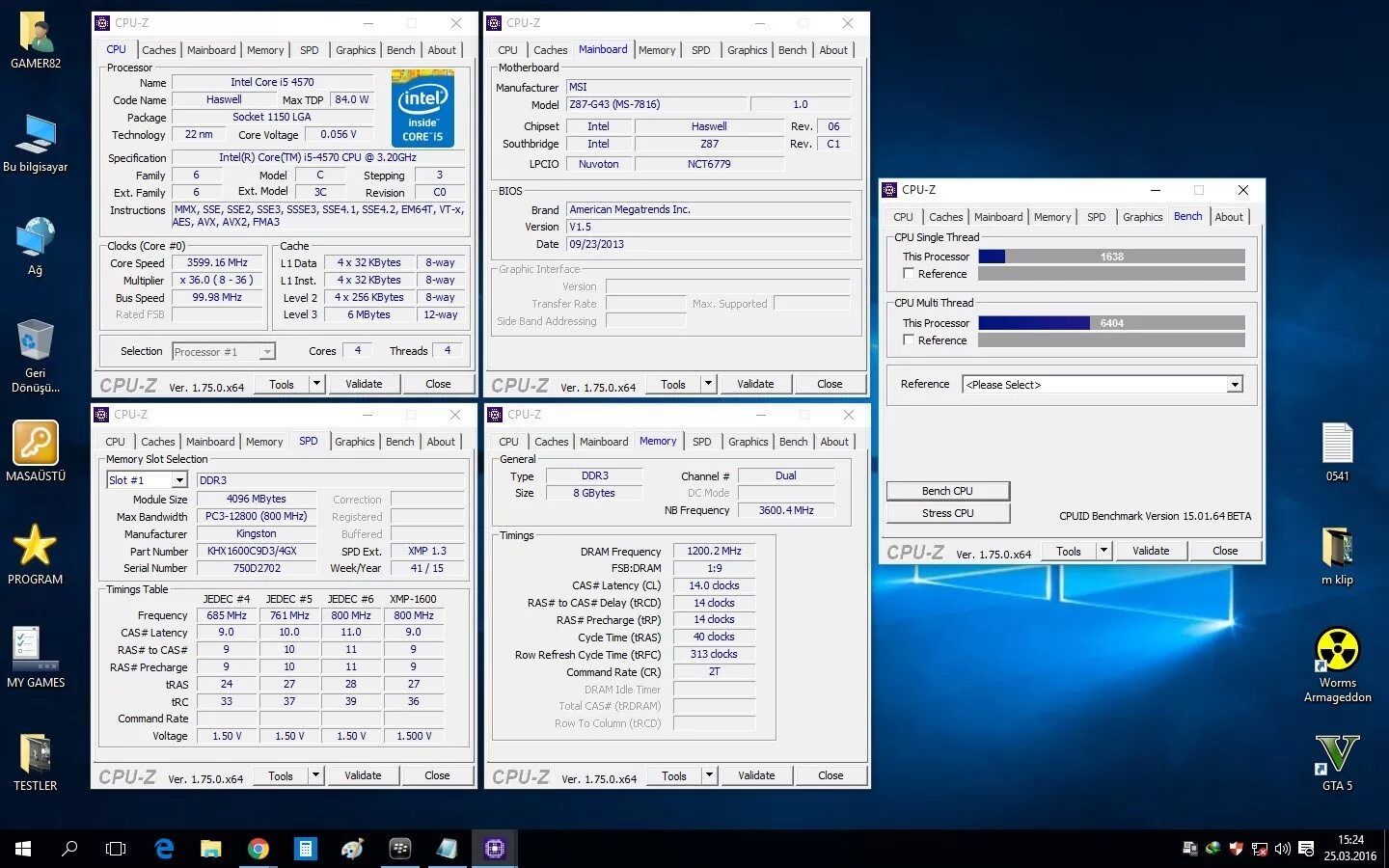Click Core Speed value 3599.16 MHz
1389x868 pixels.
point(218,262)
